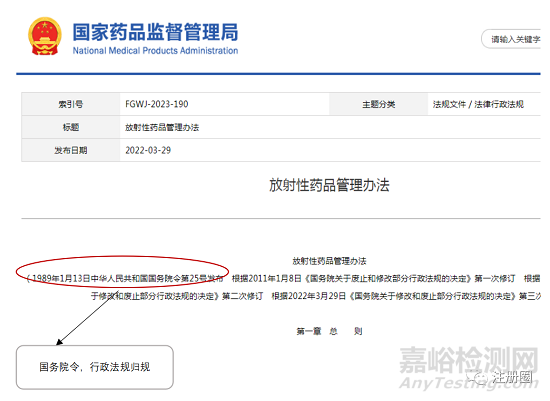Click the 标题 label cell
Image resolution: width=550 pixels, height=401 pixels.
click(x=71, y=127)
